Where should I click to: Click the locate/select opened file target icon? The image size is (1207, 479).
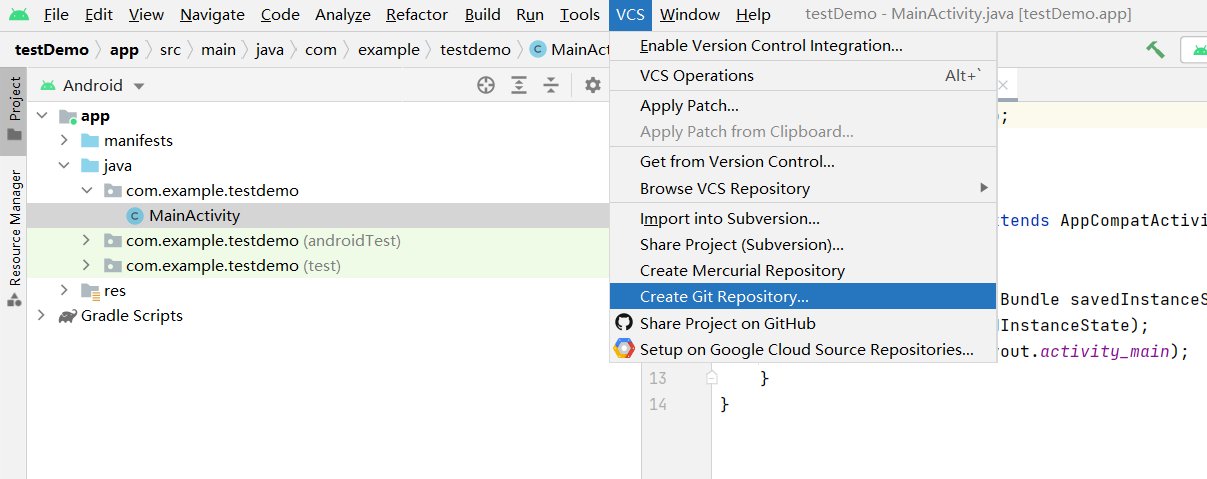pos(486,85)
